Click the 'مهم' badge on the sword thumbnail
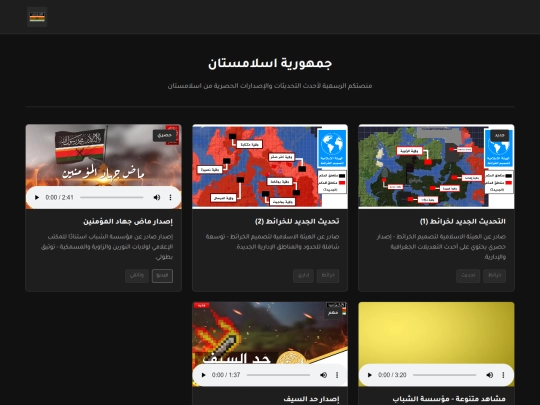540x405 pixels. pos(333,313)
